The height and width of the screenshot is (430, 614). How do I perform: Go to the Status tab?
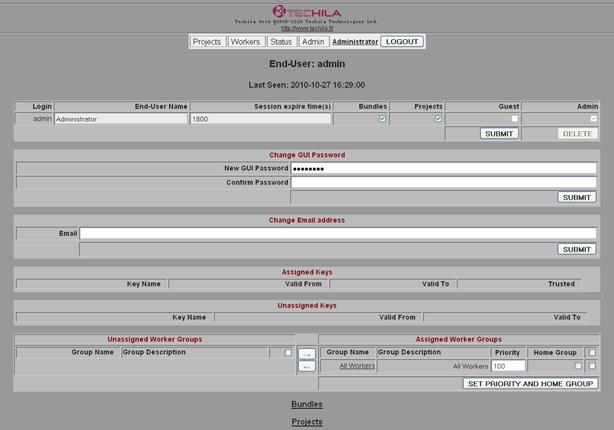coord(281,42)
